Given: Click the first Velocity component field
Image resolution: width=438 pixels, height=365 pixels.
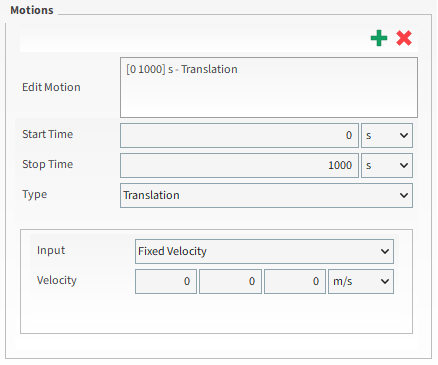Looking at the screenshot, I should 166,281.
